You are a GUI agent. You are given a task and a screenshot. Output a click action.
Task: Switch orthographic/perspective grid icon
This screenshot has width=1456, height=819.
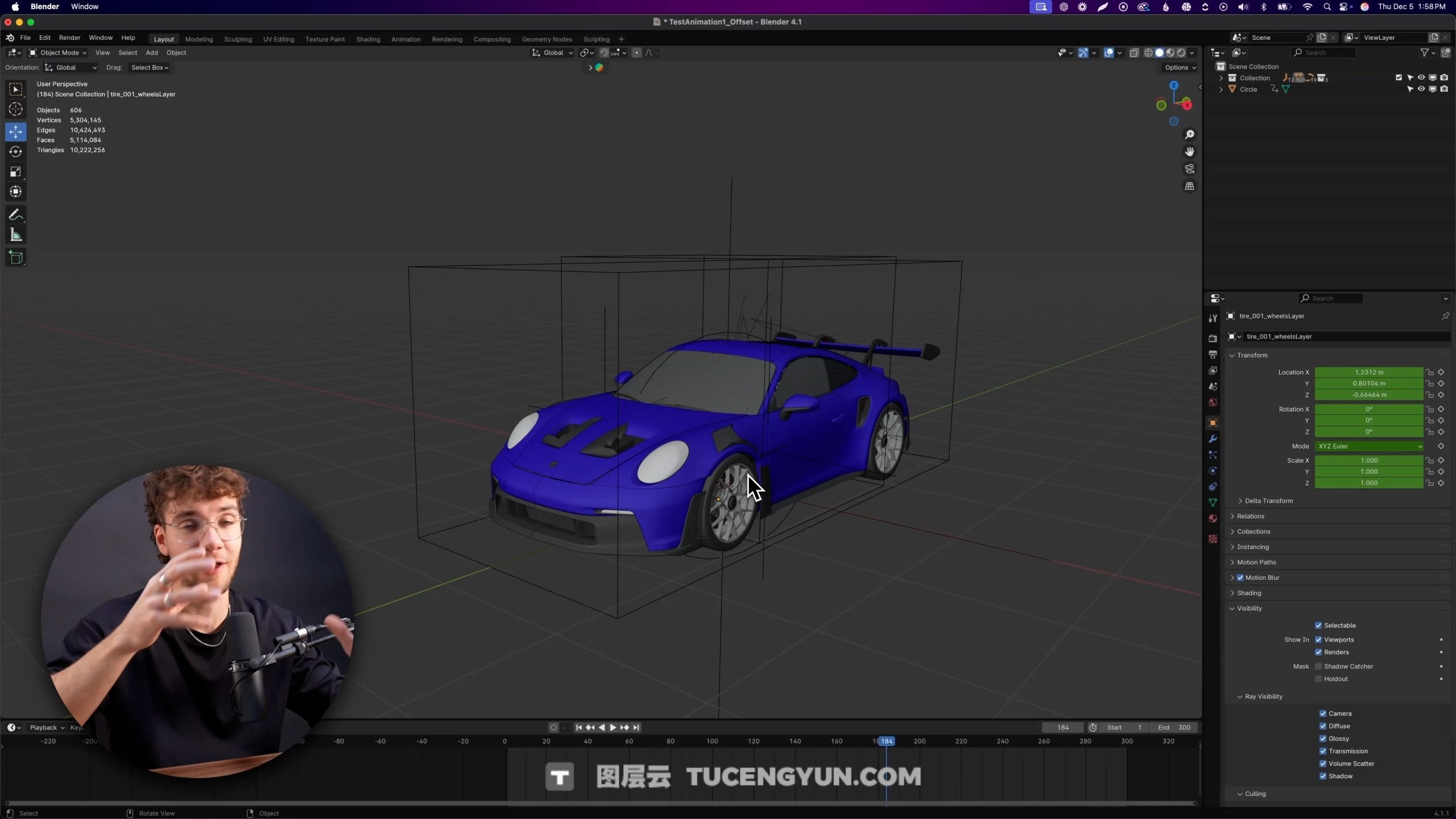click(x=1189, y=186)
